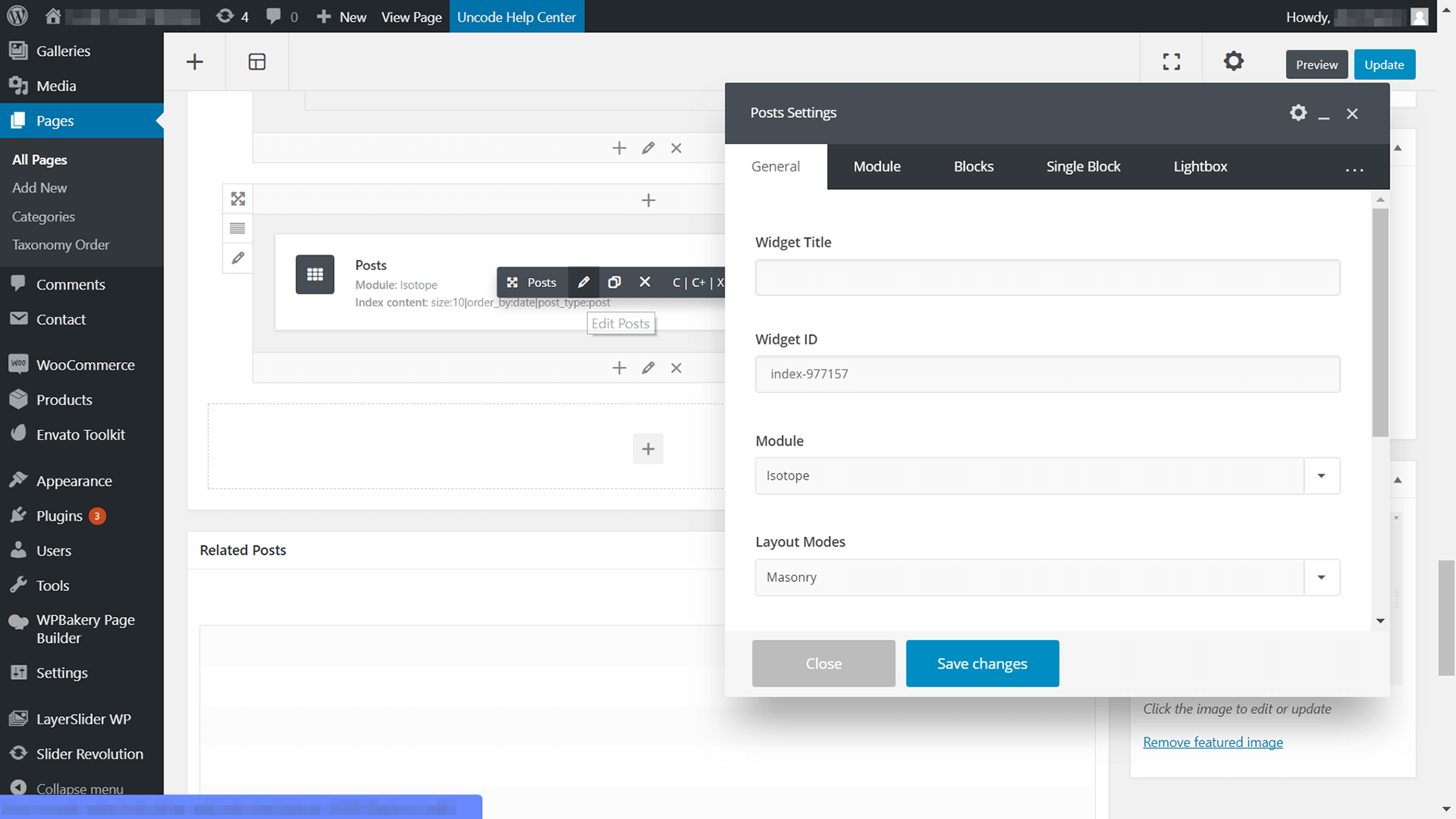
Task: Add element with the top plus icon
Action: tap(195, 61)
